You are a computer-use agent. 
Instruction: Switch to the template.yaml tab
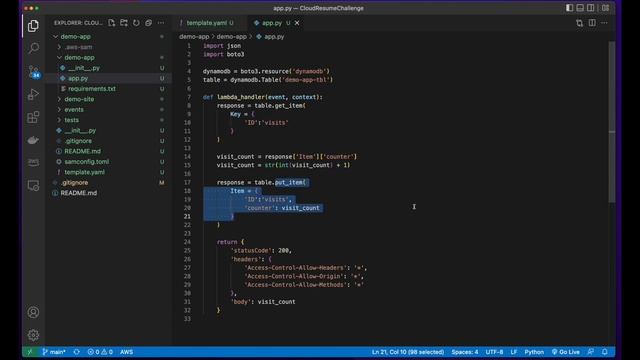pos(206,23)
